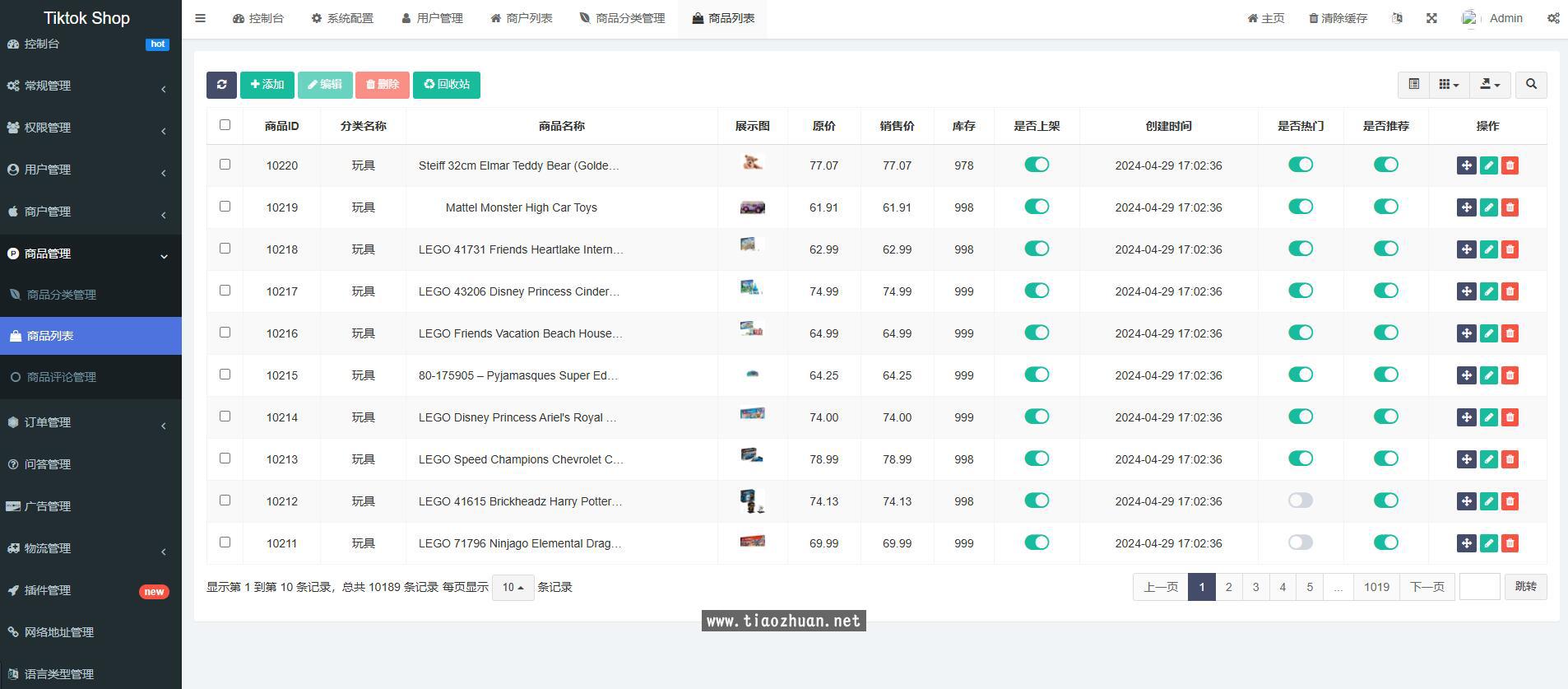Expand 用户管理 sidebar group
Image resolution: width=1568 pixels, height=689 pixels.
[90, 170]
